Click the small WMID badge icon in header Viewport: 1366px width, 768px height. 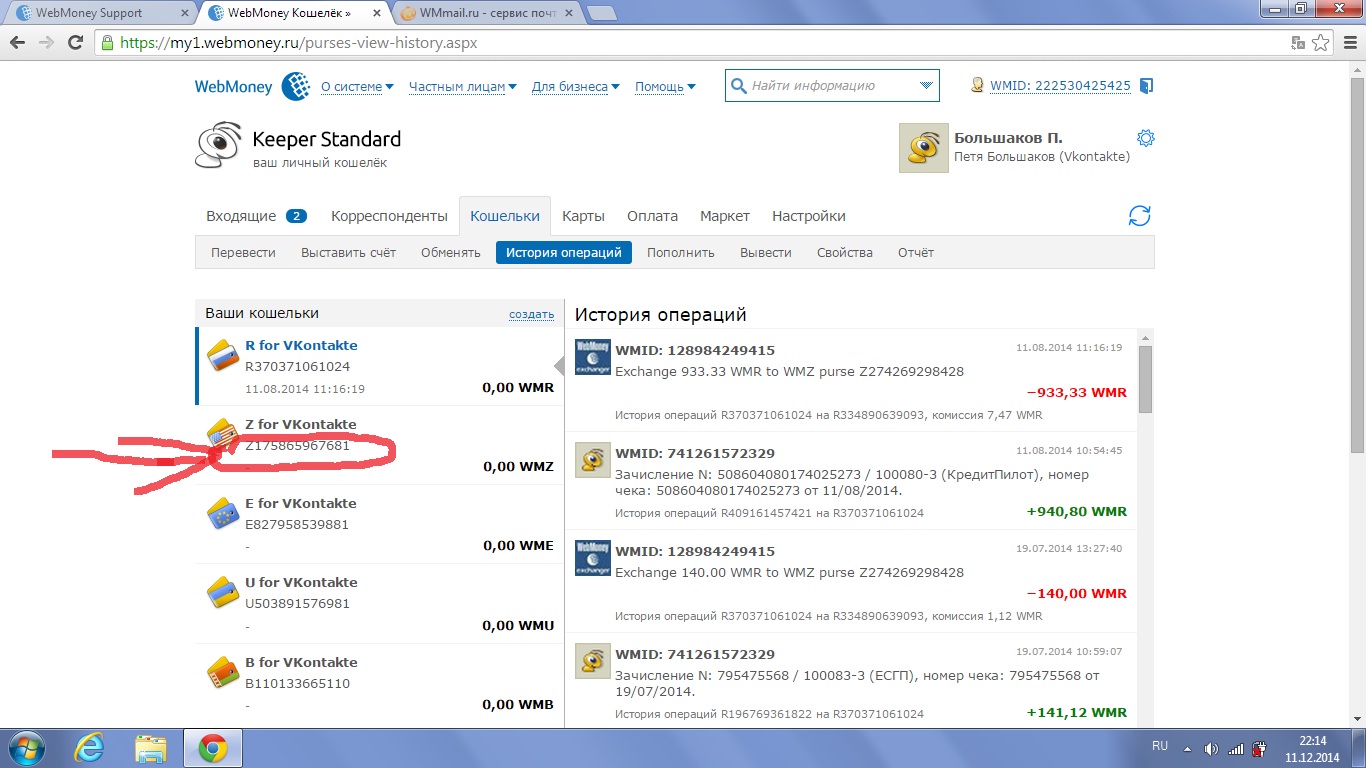click(x=978, y=86)
